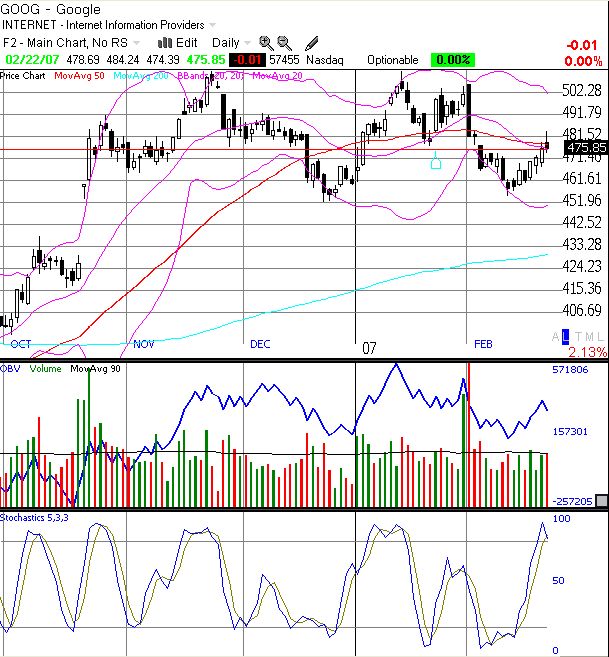Click the MovAvg 50 indicator label
Viewport: 609px width, 657px height.
(79, 76)
